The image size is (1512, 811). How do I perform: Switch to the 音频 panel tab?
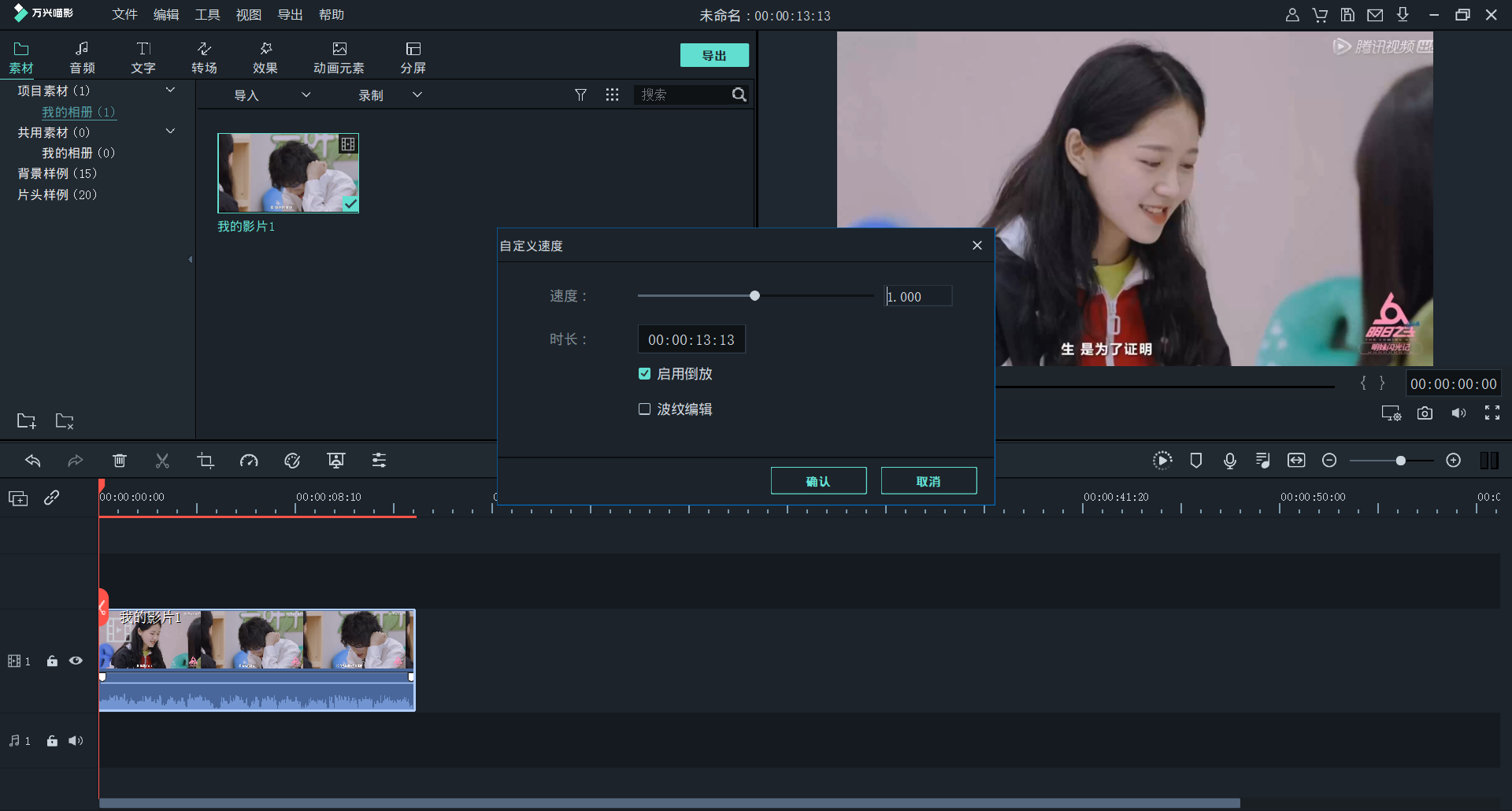coord(81,56)
